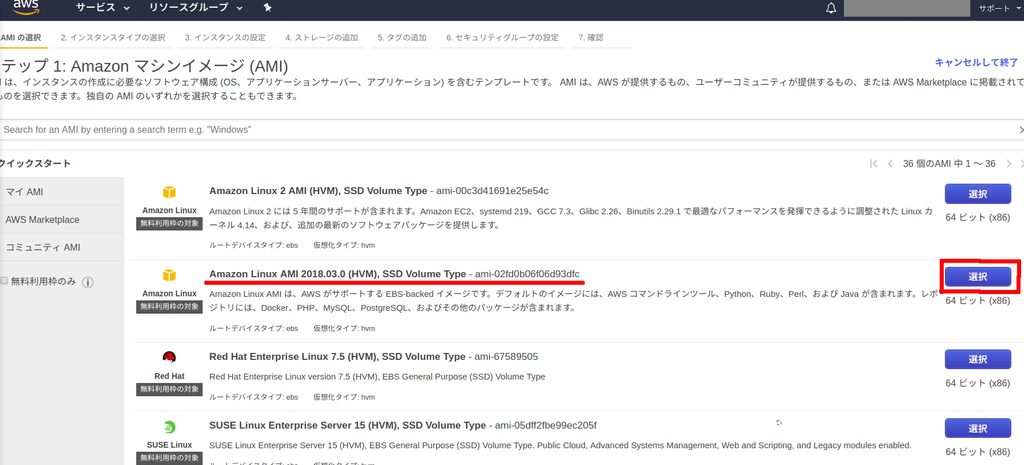Click the Amazon Linux 2 AMI box icon

point(169,192)
